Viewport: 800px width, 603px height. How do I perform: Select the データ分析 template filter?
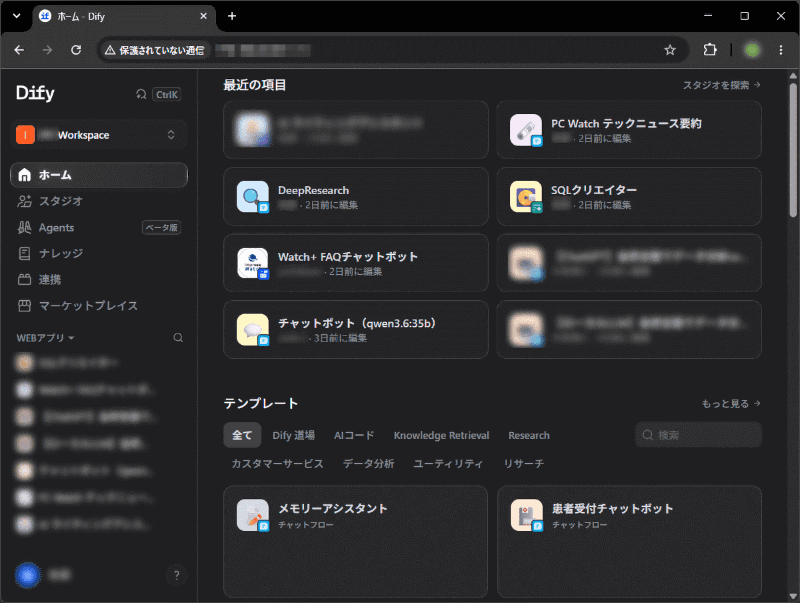click(x=368, y=463)
